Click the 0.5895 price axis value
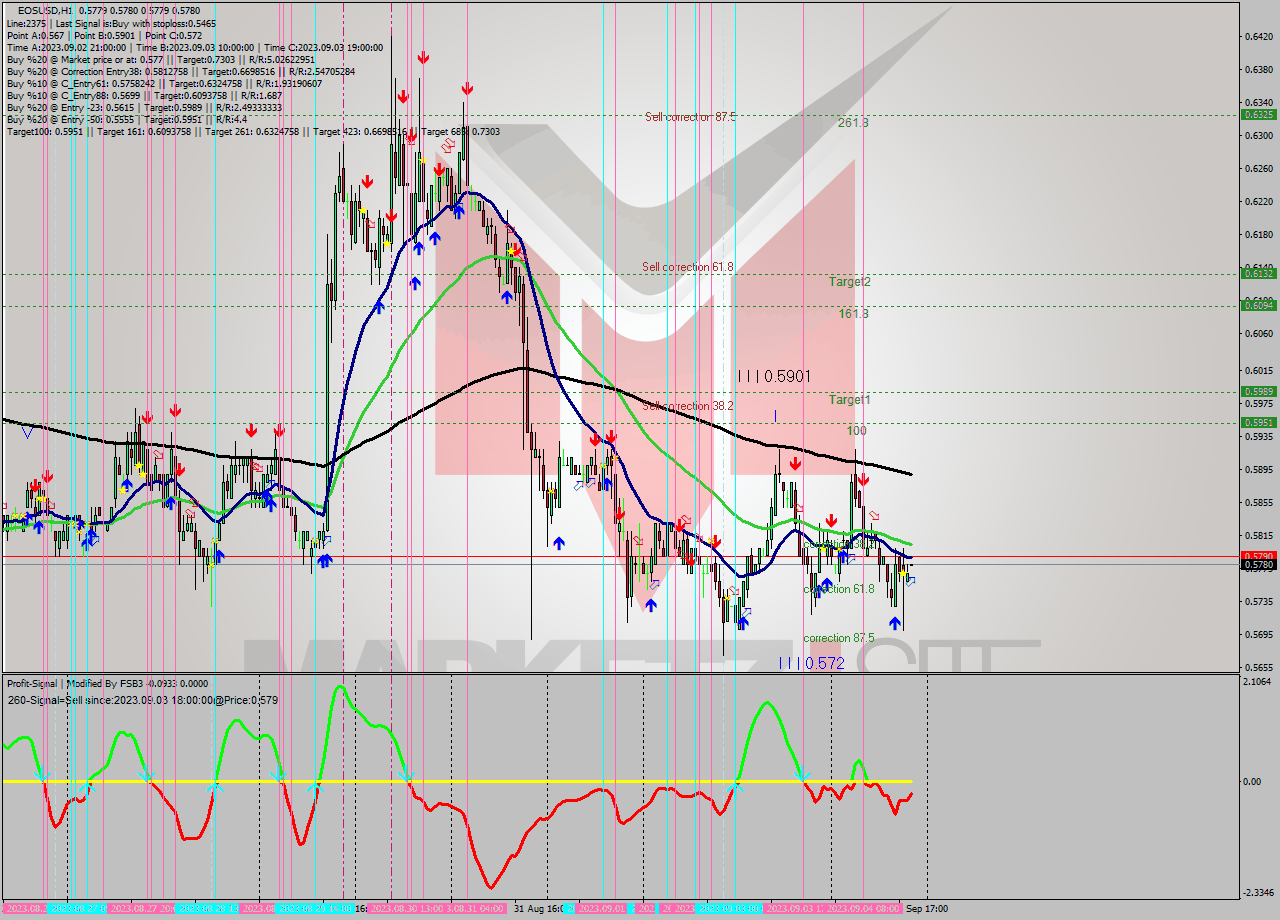 pyautogui.click(x=1257, y=469)
